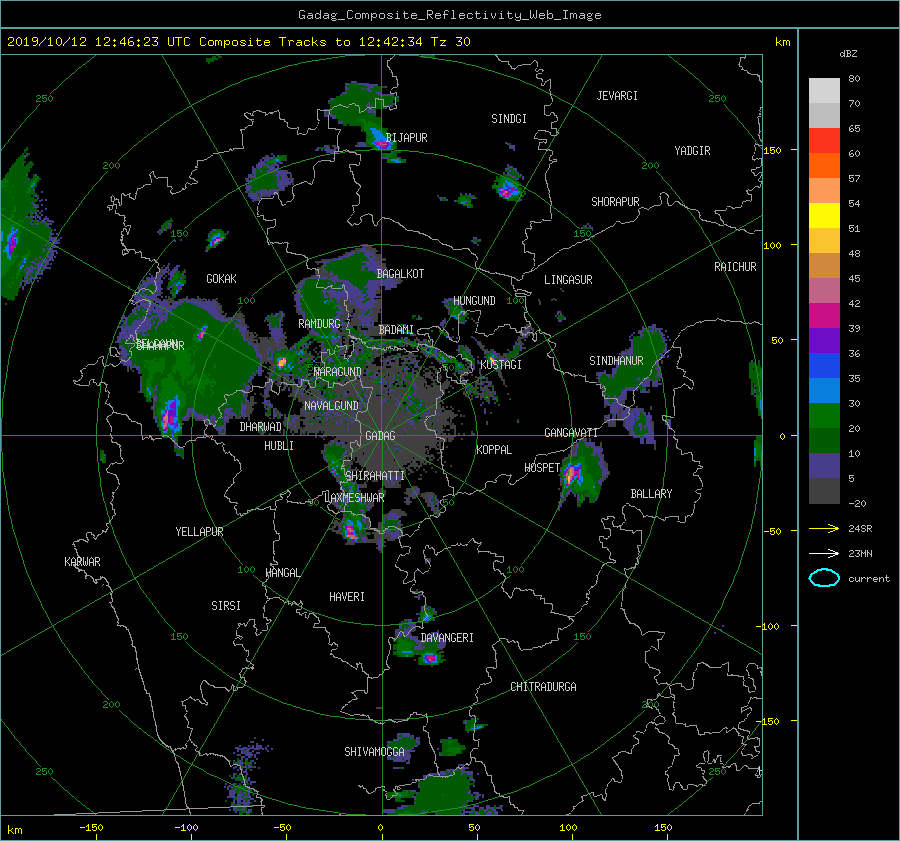Screen dimensions: 900x841
Task: Select the yellow 54 dBZ color swatch
Action: coord(824,215)
